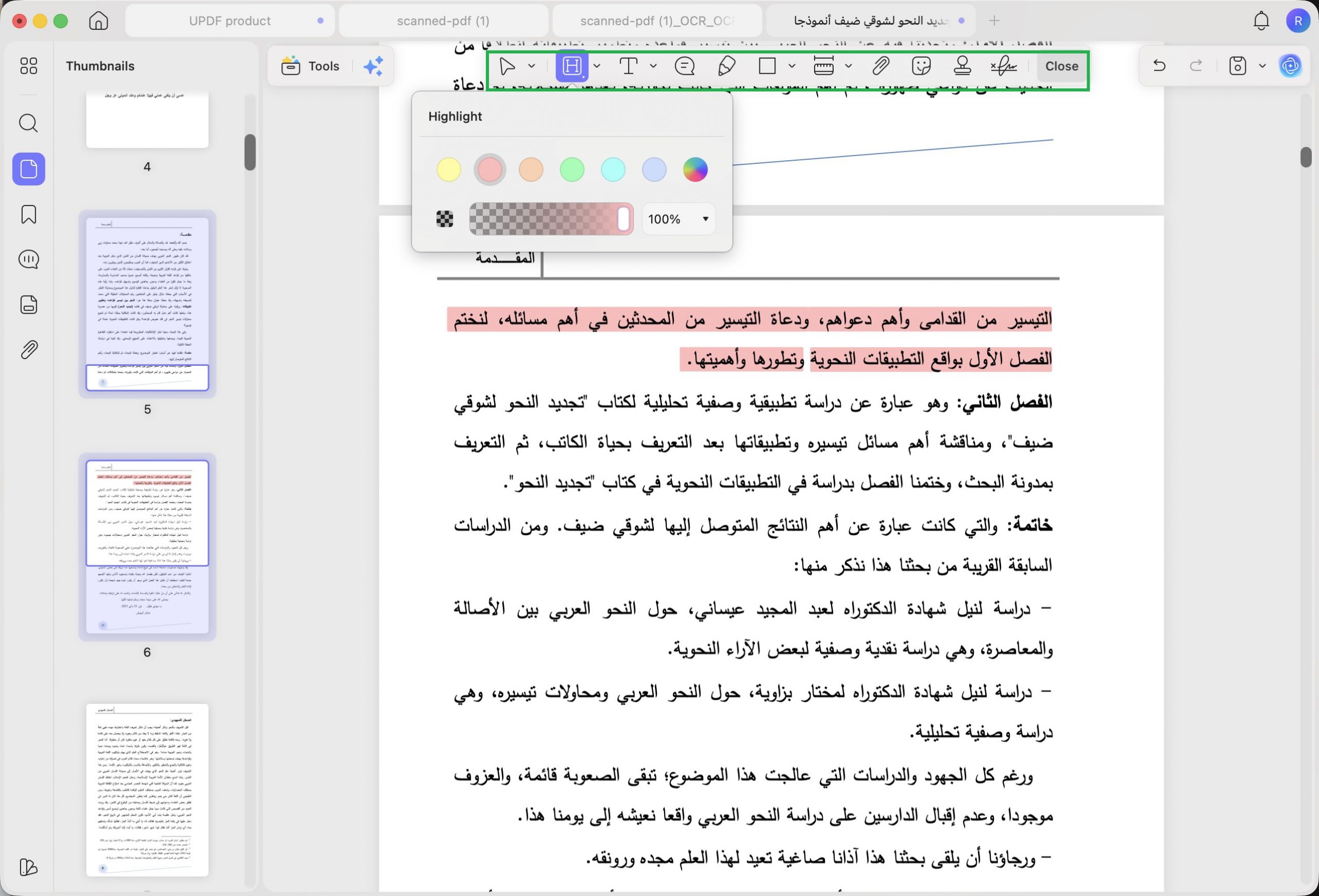Switch to the scanned-pdf (1)_OCR tab

pos(656,21)
